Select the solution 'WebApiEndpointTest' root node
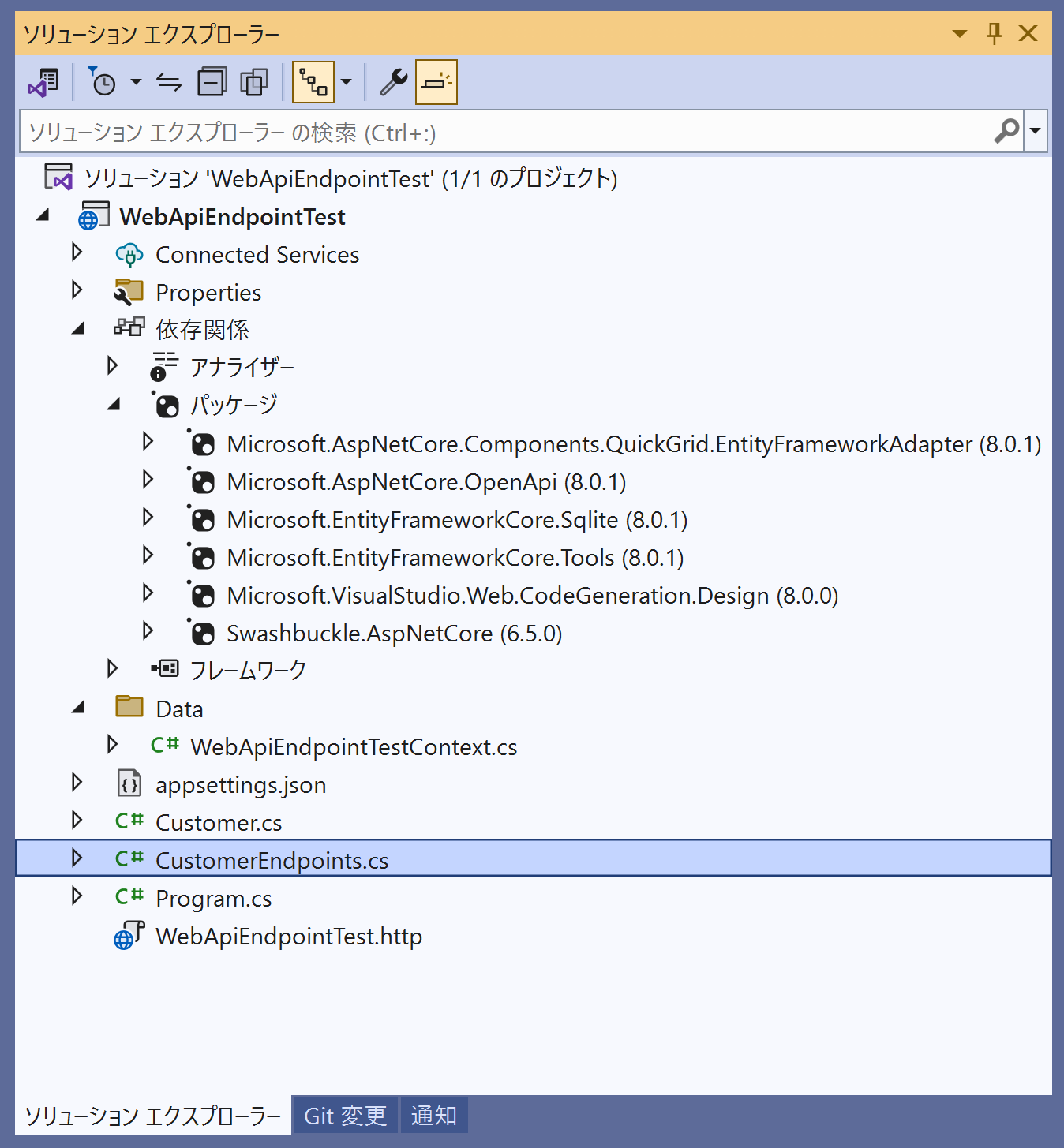This screenshot has width=1064, height=1148. 350,179
